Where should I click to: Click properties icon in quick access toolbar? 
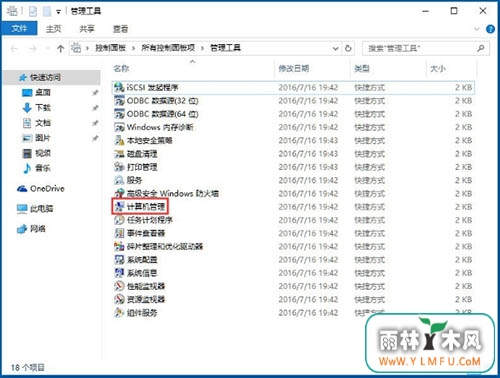33,12
